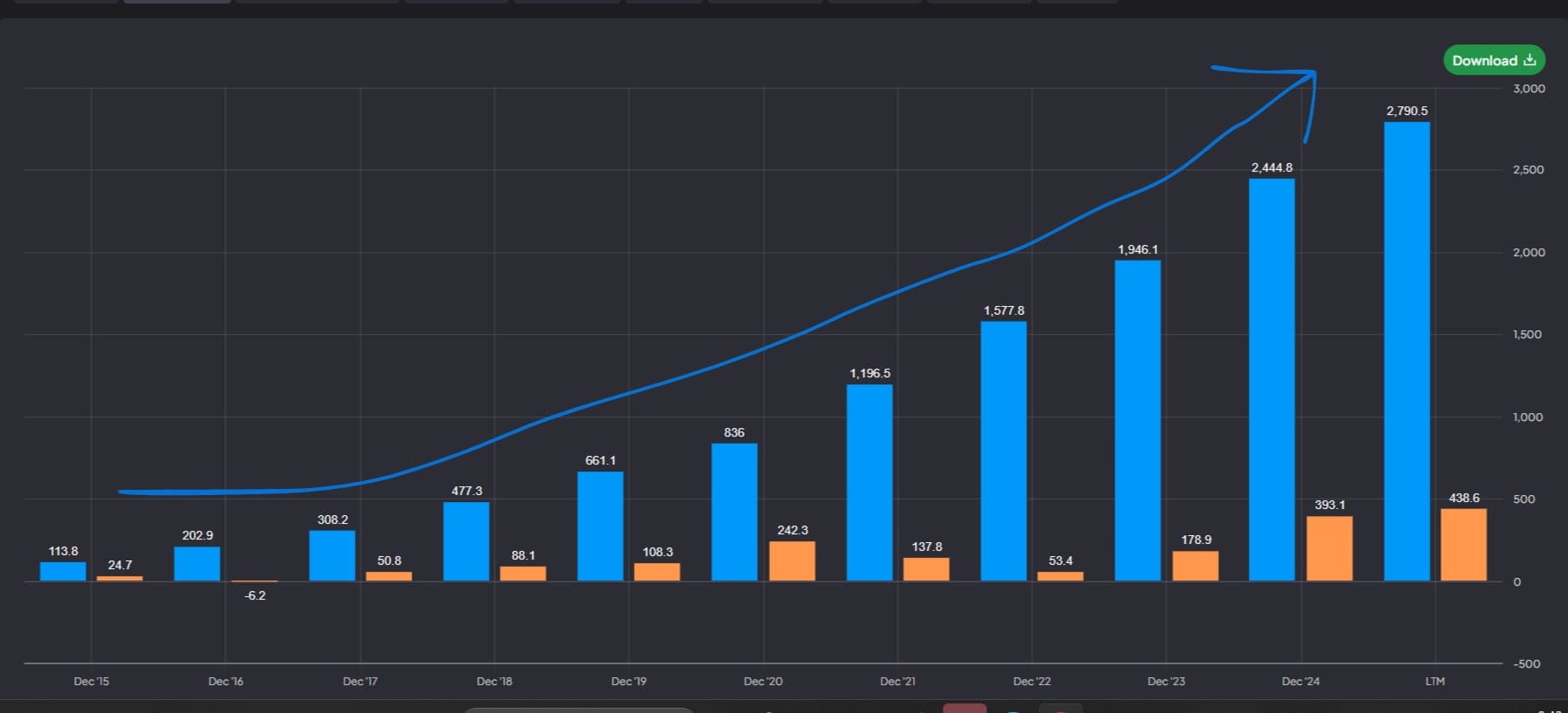The width and height of the screenshot is (1568, 713).
Task: Select the orange LTM bar labeled 438.6
Action: point(1463,545)
